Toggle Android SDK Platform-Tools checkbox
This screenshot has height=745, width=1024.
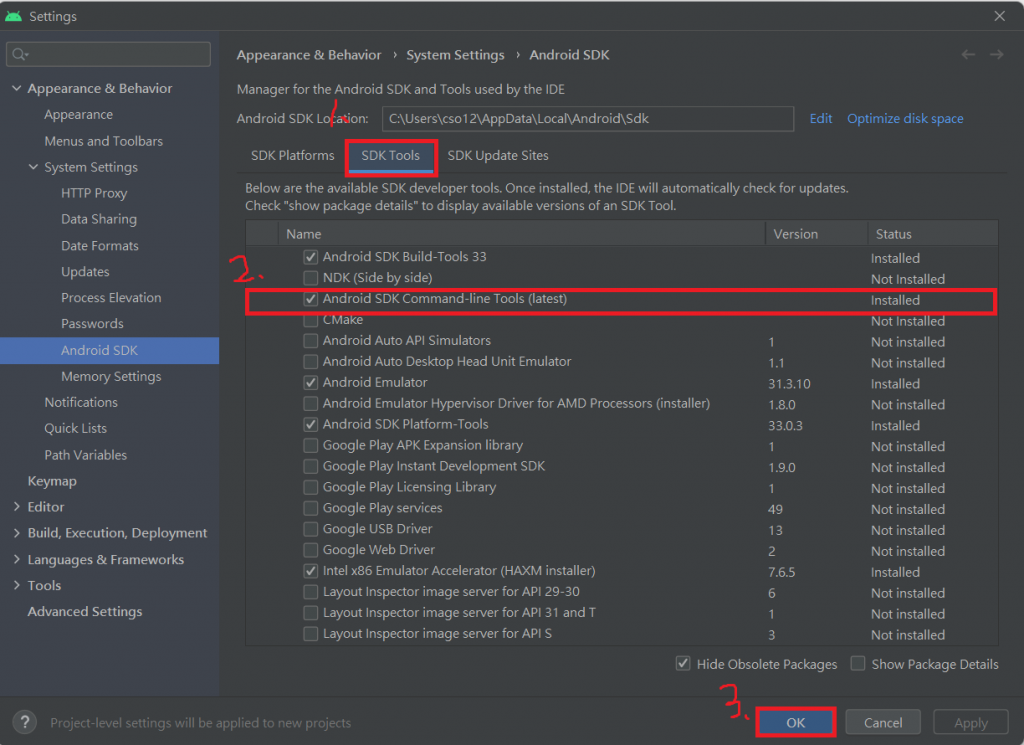coord(311,424)
